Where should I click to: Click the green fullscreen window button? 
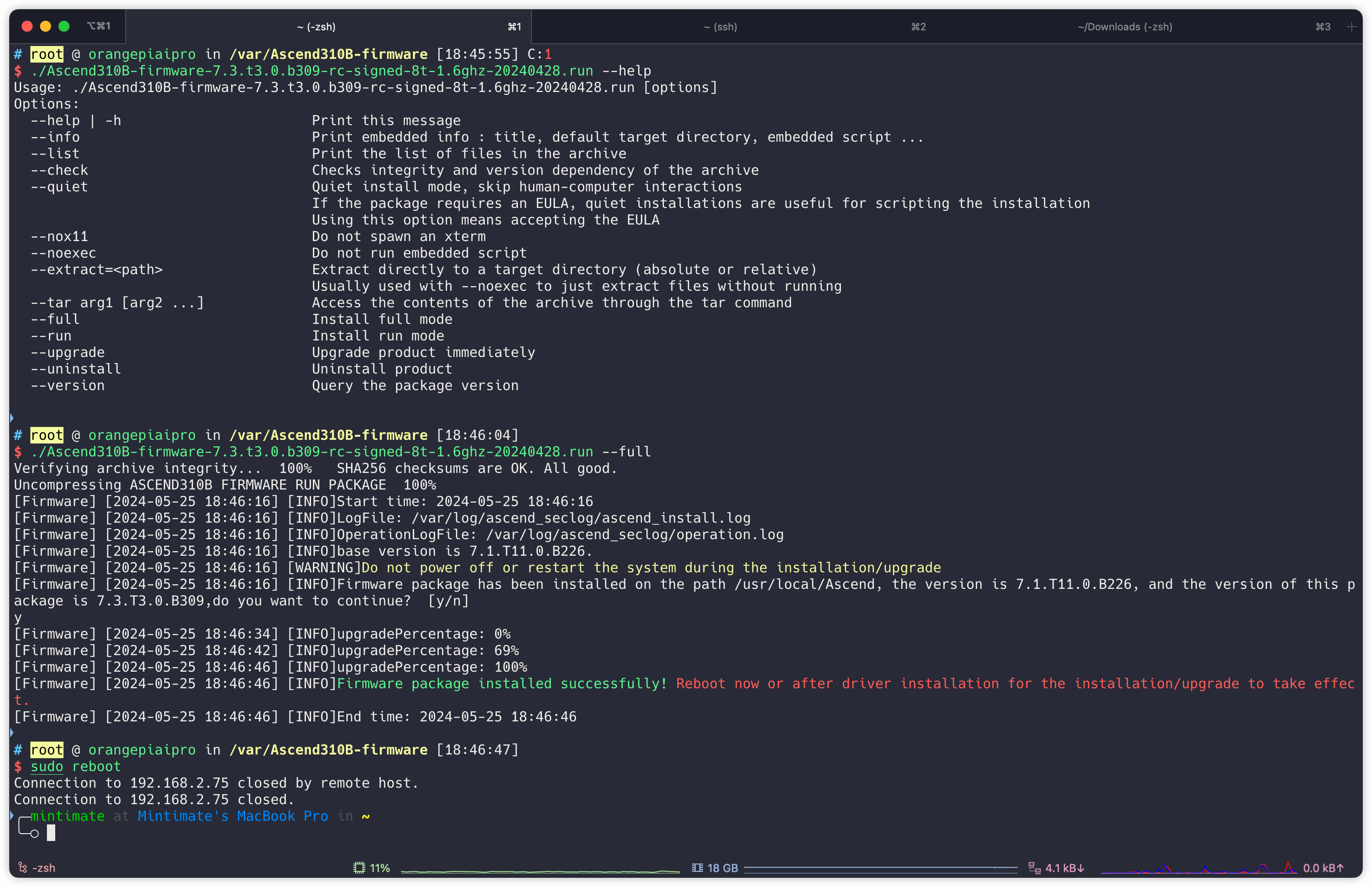pos(64,26)
